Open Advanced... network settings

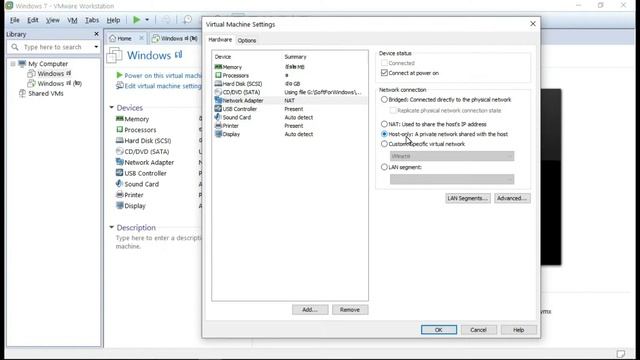512,198
